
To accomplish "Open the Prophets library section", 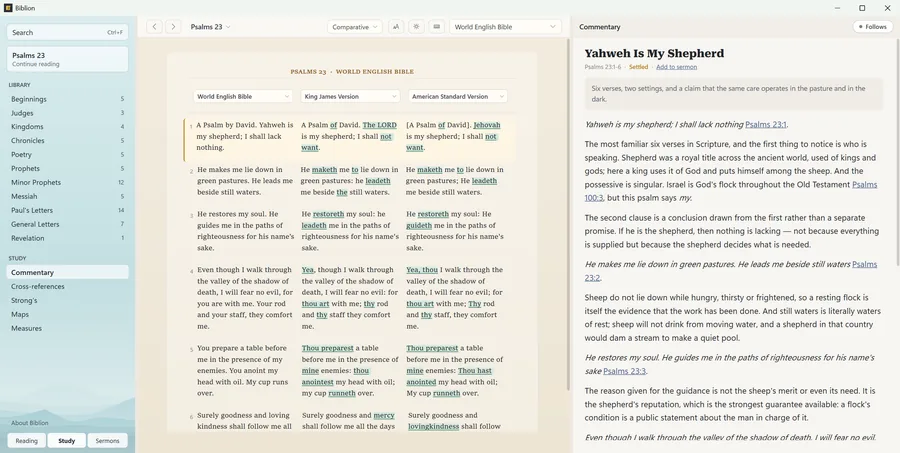I will click(68, 169).
